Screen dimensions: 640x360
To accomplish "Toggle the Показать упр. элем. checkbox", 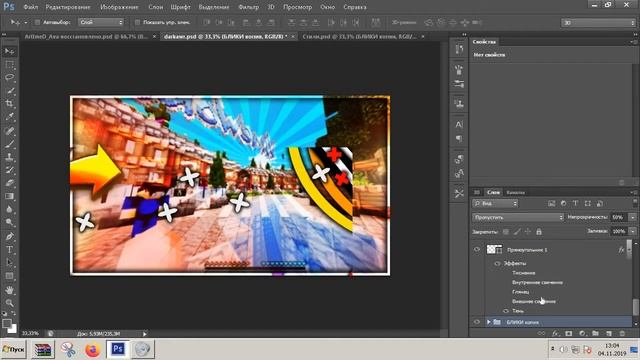I will pos(137,22).
